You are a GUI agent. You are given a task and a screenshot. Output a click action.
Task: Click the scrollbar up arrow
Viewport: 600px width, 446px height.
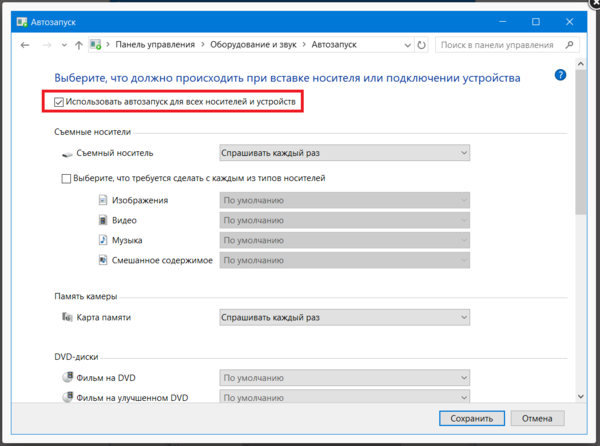point(580,64)
